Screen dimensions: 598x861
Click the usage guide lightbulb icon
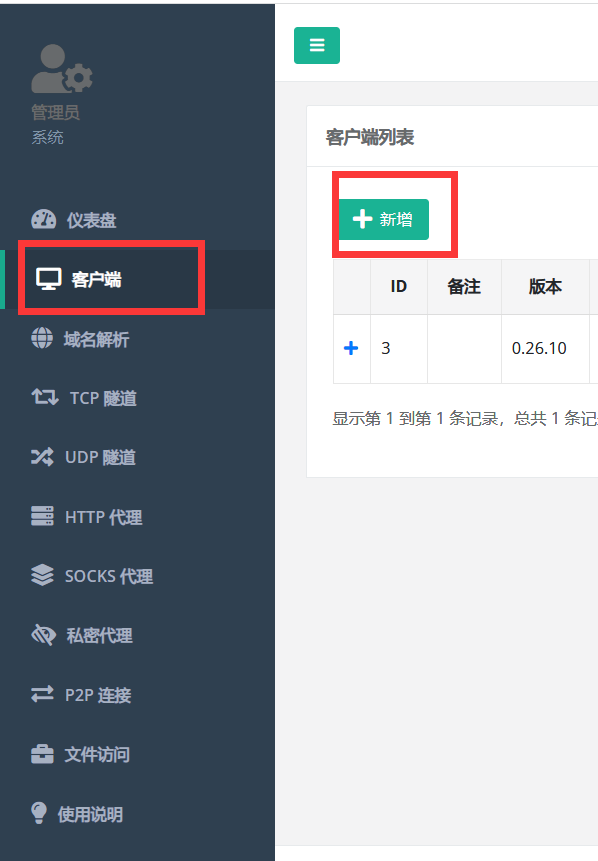39,813
